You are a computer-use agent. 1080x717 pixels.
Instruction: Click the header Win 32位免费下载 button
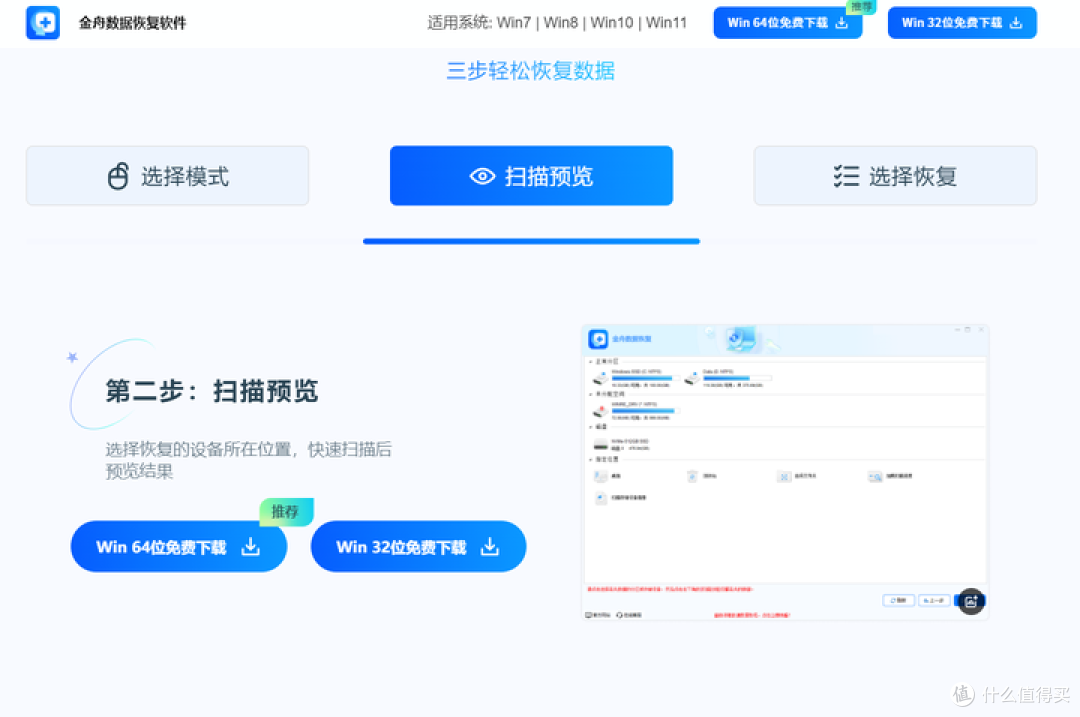click(x=962, y=23)
